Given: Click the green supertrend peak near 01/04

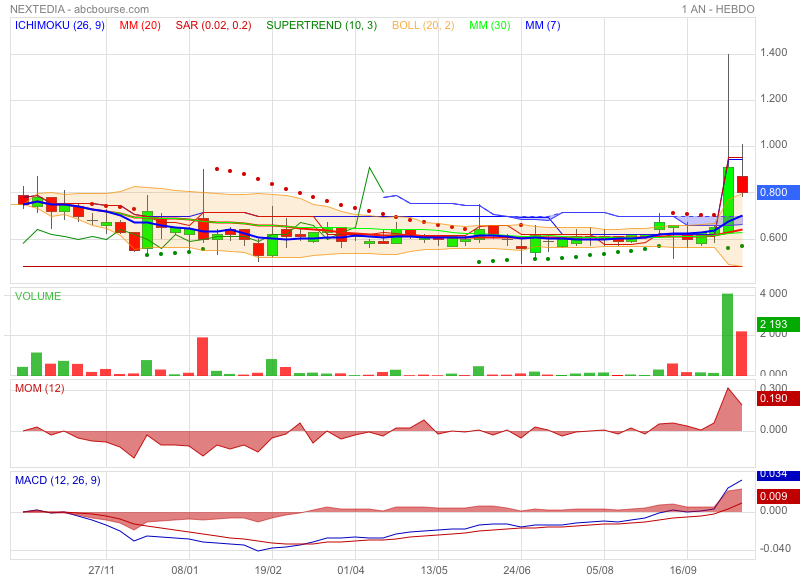Looking at the screenshot, I should click(369, 168).
